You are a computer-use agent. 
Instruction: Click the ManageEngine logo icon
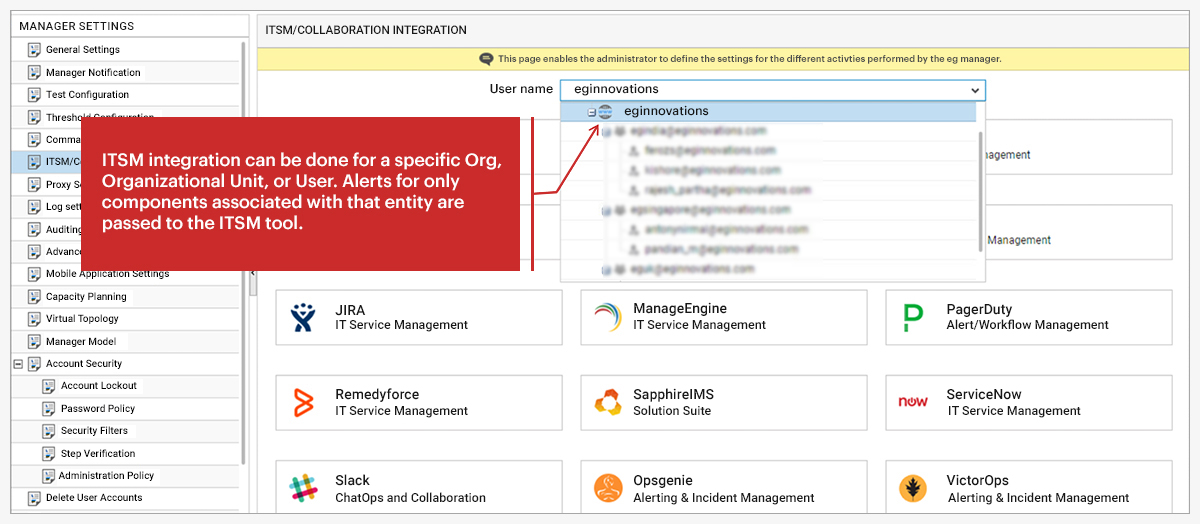(607, 317)
